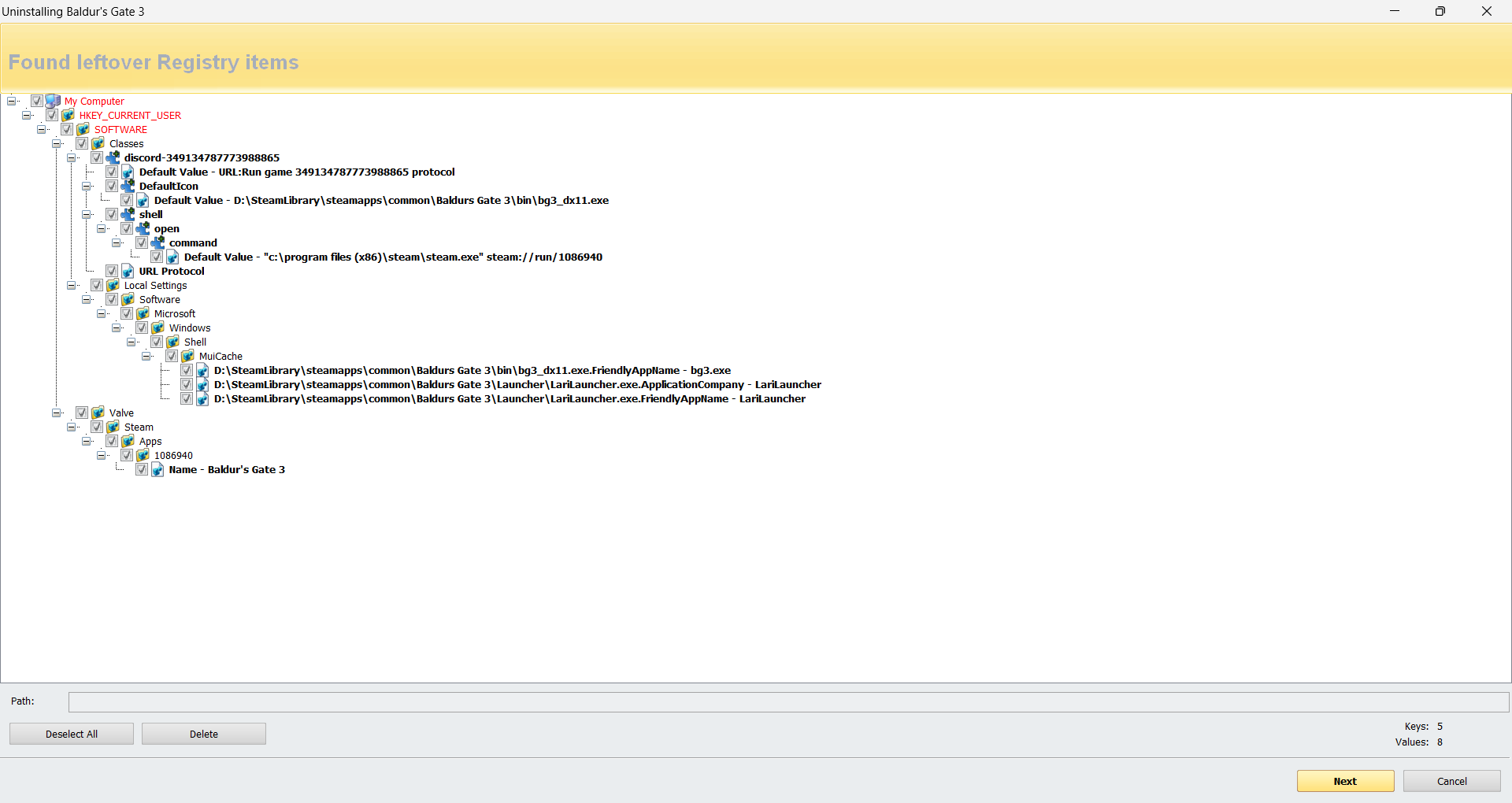Collapse the shell tree node
This screenshot has width=1512, height=803.
tap(86, 214)
